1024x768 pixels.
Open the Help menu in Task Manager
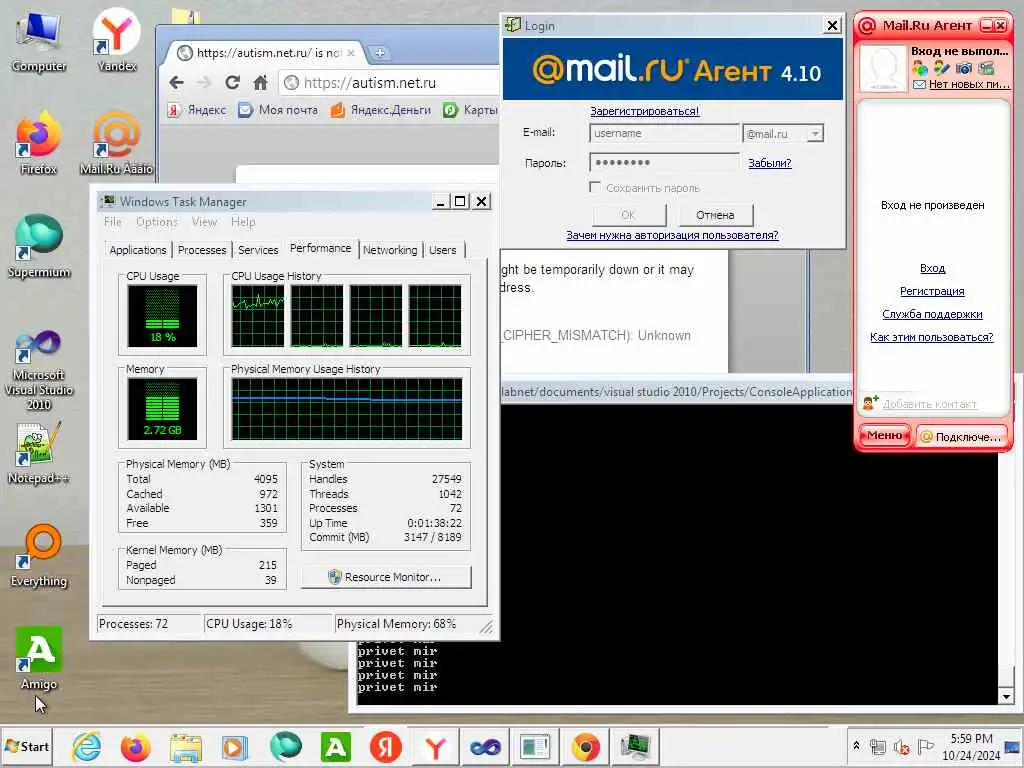click(x=243, y=222)
